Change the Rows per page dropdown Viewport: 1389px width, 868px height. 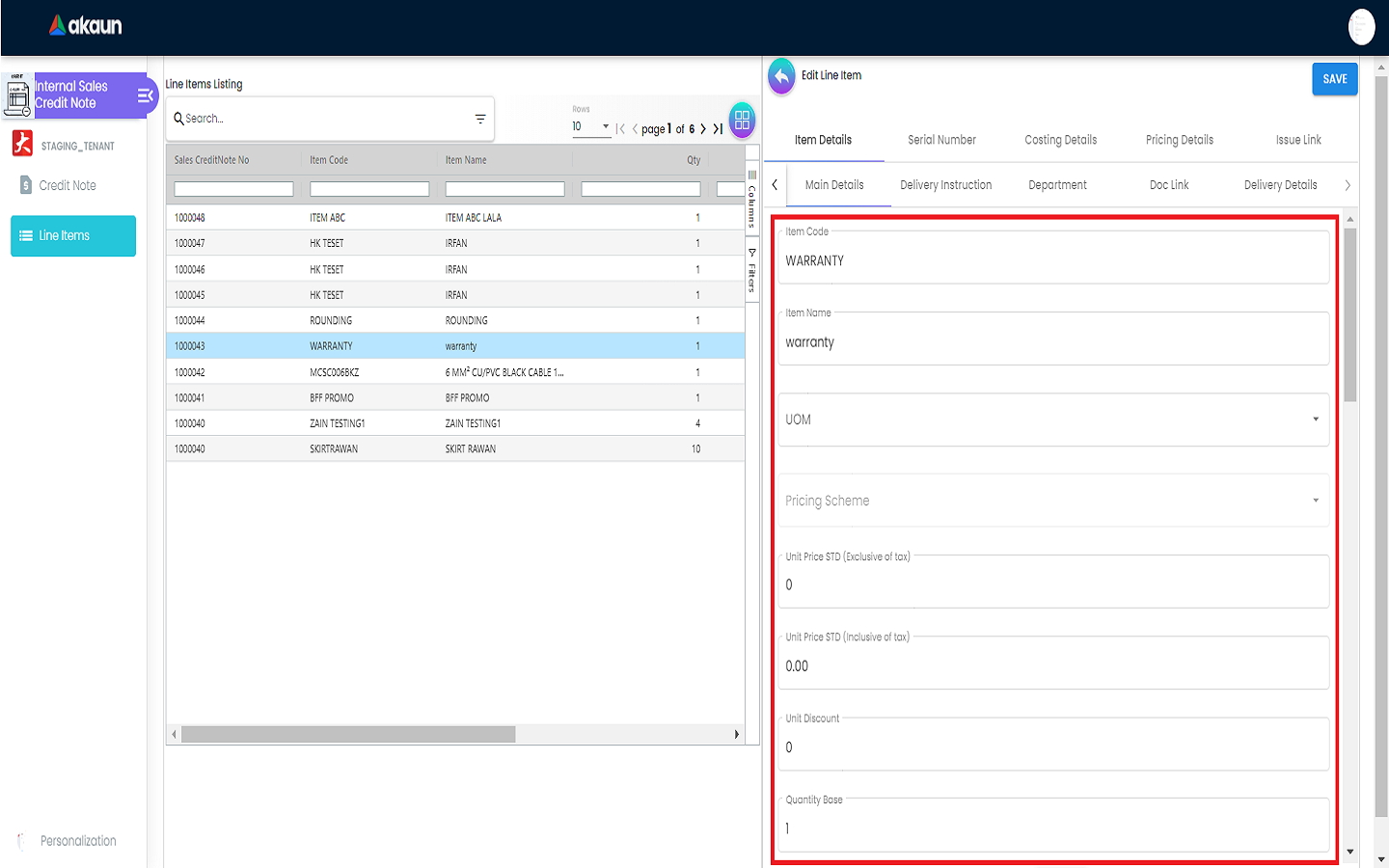[x=590, y=127]
